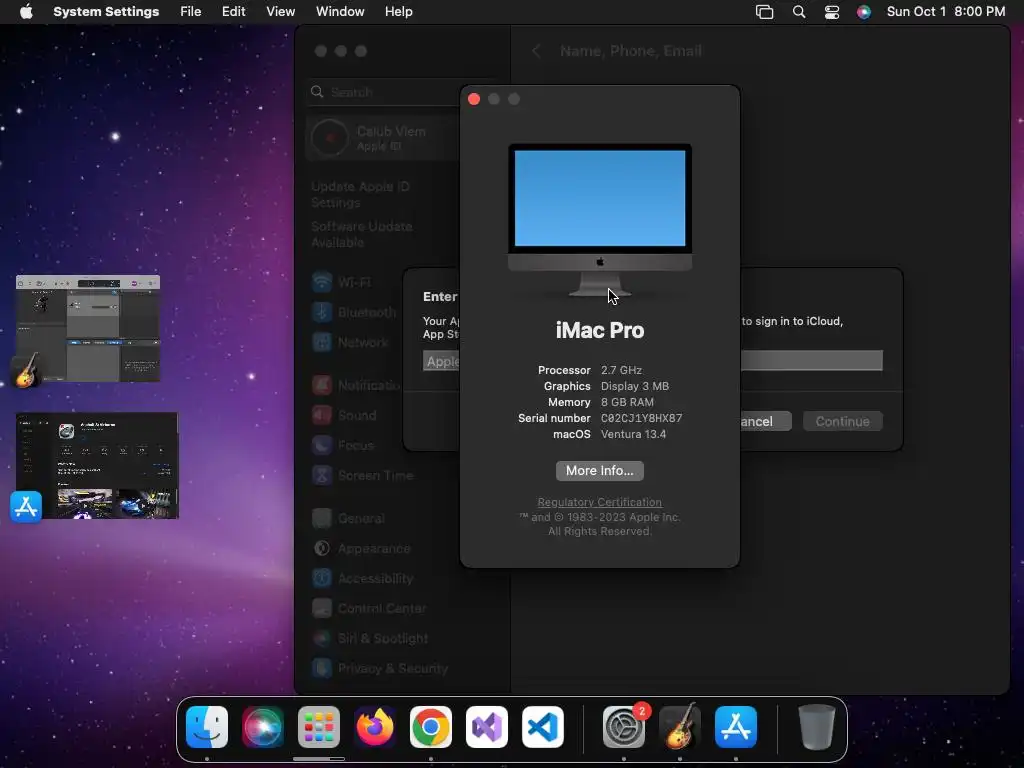Open the Regulatory Certification link
This screenshot has height=768, width=1024.
(x=600, y=502)
